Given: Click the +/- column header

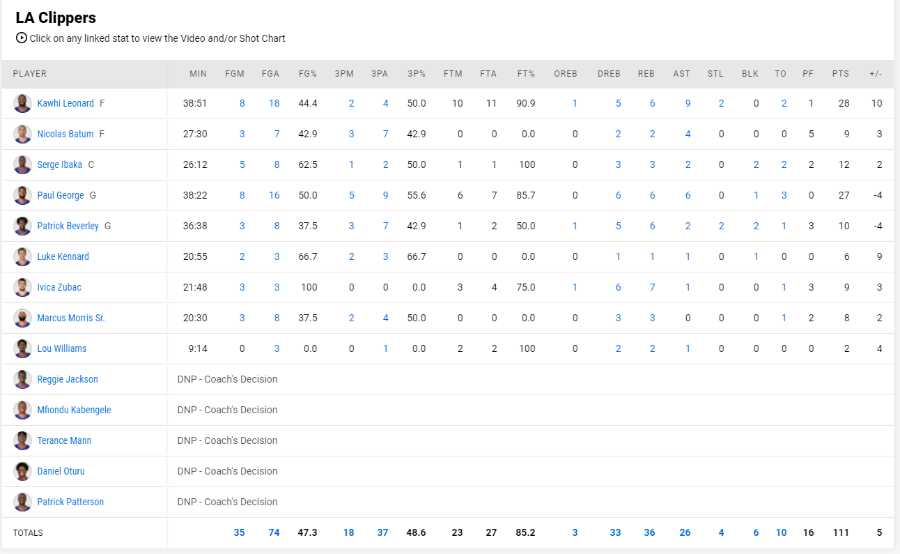Looking at the screenshot, I should click(875, 73).
